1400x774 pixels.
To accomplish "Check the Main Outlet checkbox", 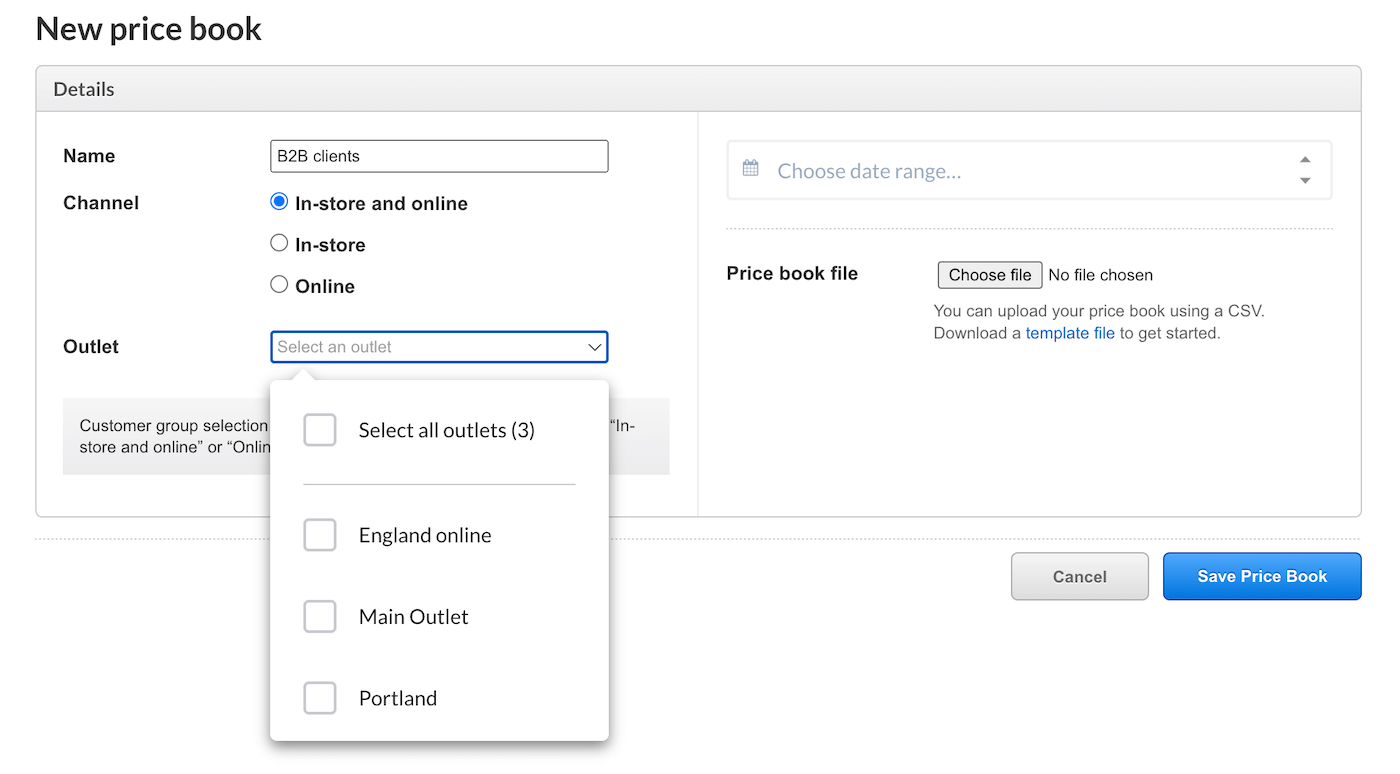I will tap(320, 616).
